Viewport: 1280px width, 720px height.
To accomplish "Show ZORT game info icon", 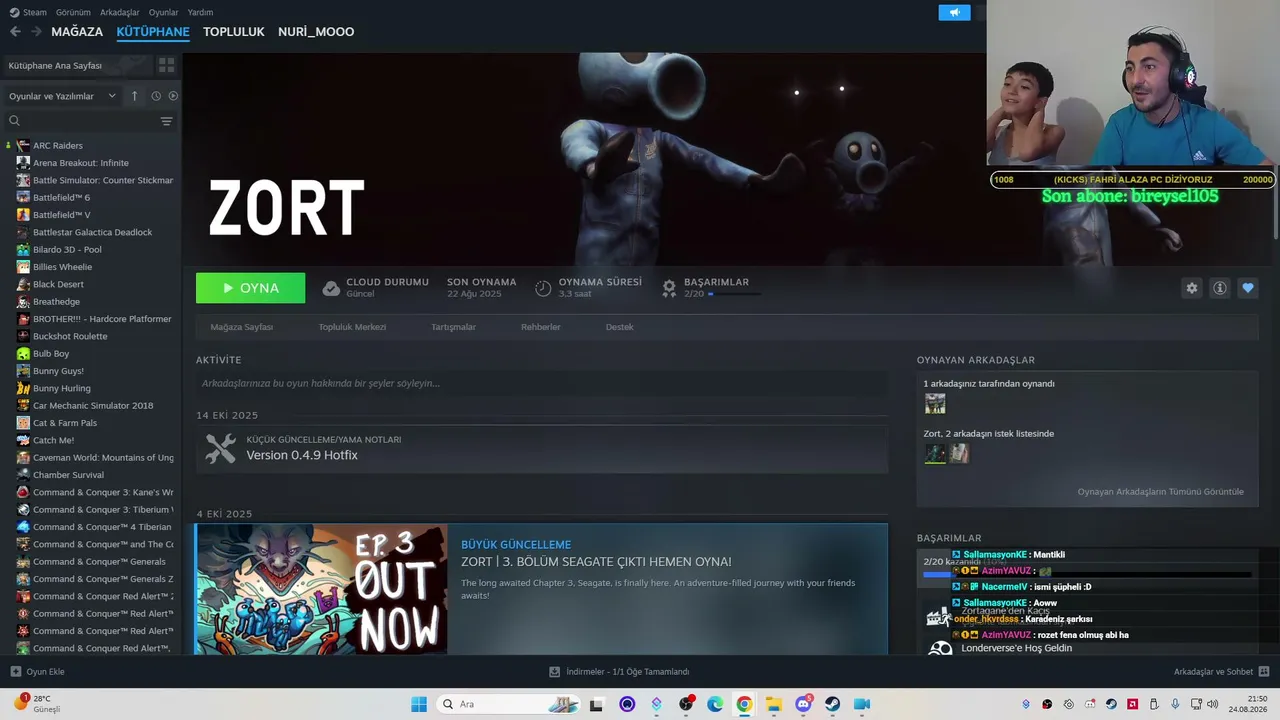I will (1219, 288).
